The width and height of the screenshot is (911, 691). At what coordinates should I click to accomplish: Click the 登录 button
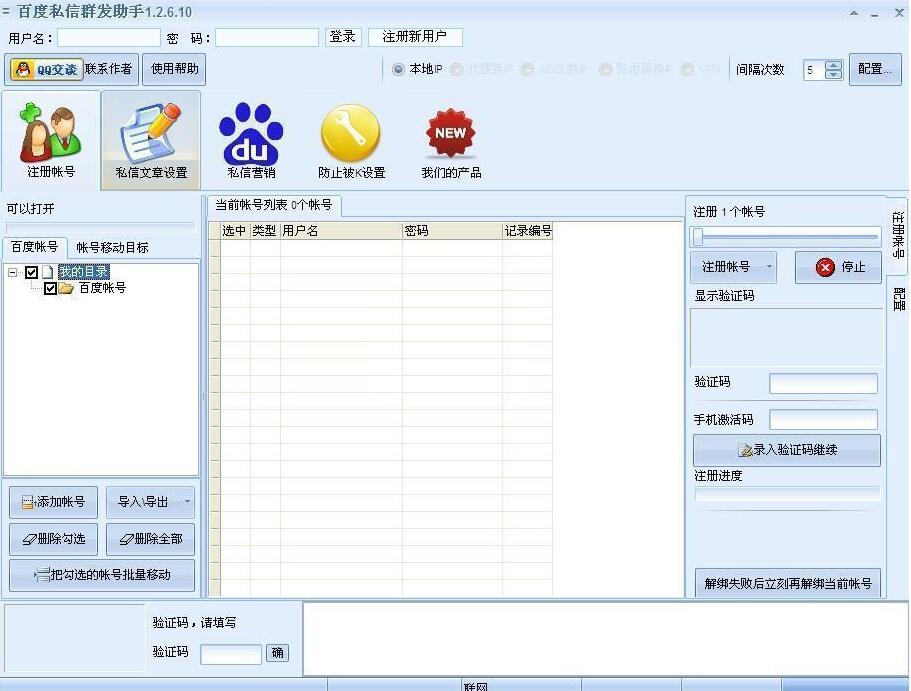(x=343, y=37)
